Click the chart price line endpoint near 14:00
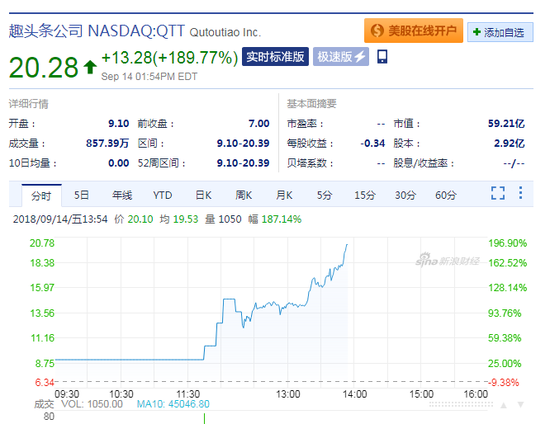 pyautogui.click(x=347, y=244)
